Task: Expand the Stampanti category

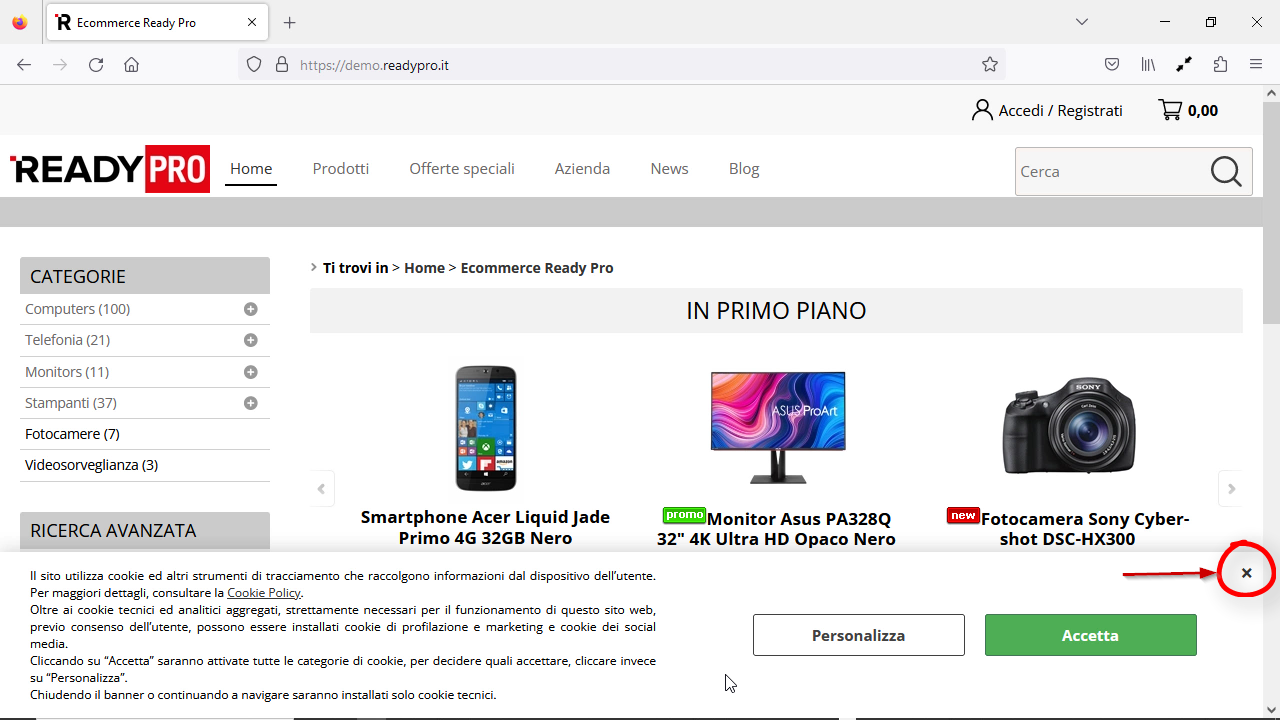Action: coord(250,403)
